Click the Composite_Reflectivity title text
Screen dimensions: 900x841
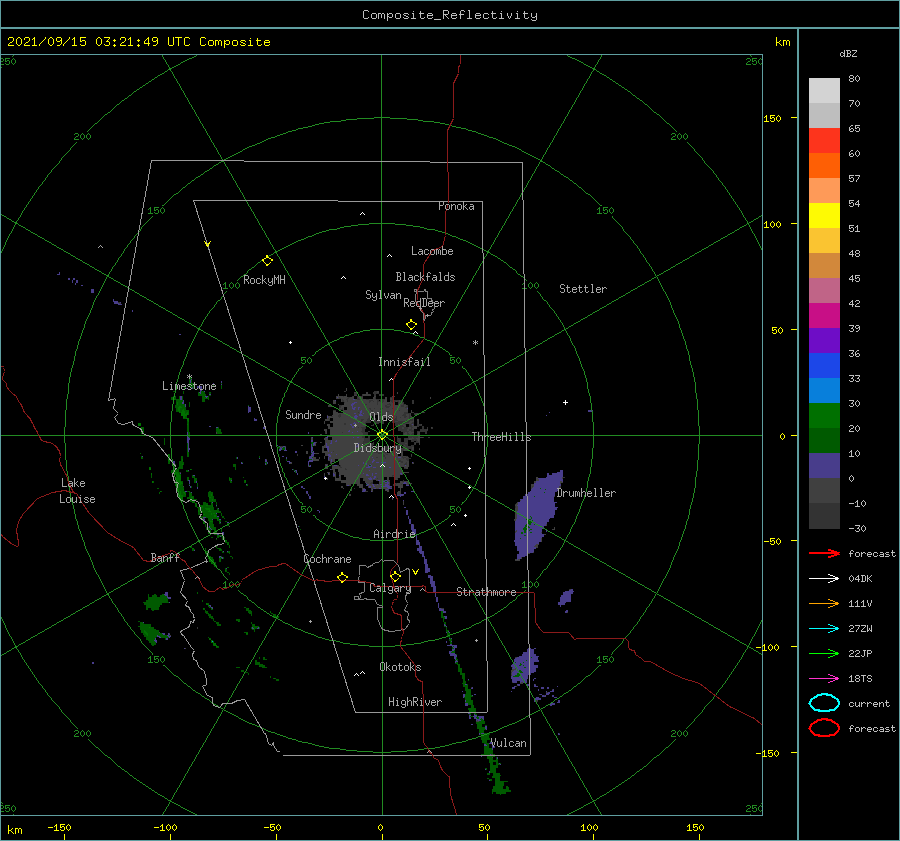click(450, 15)
